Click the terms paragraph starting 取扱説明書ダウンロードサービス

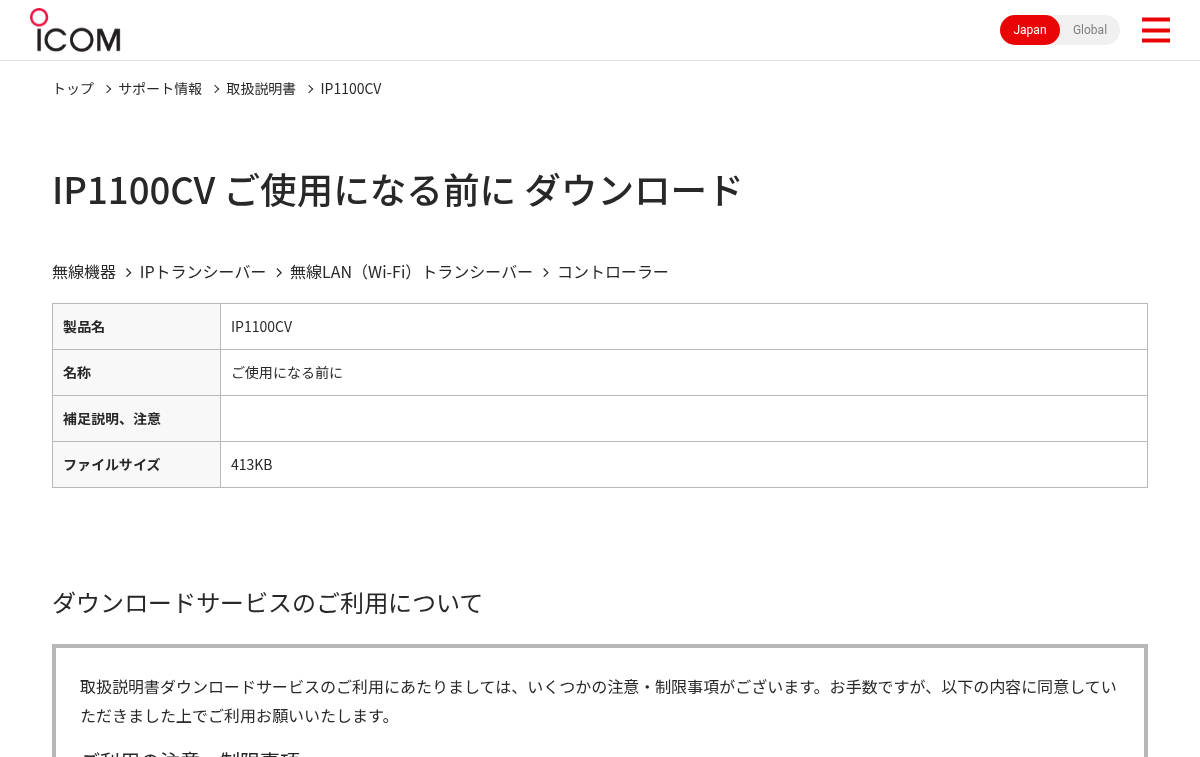coord(598,701)
